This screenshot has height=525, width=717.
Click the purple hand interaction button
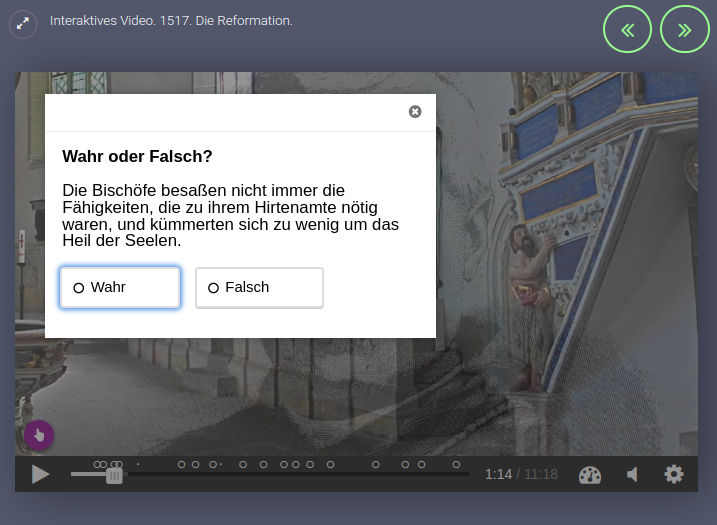(x=39, y=435)
